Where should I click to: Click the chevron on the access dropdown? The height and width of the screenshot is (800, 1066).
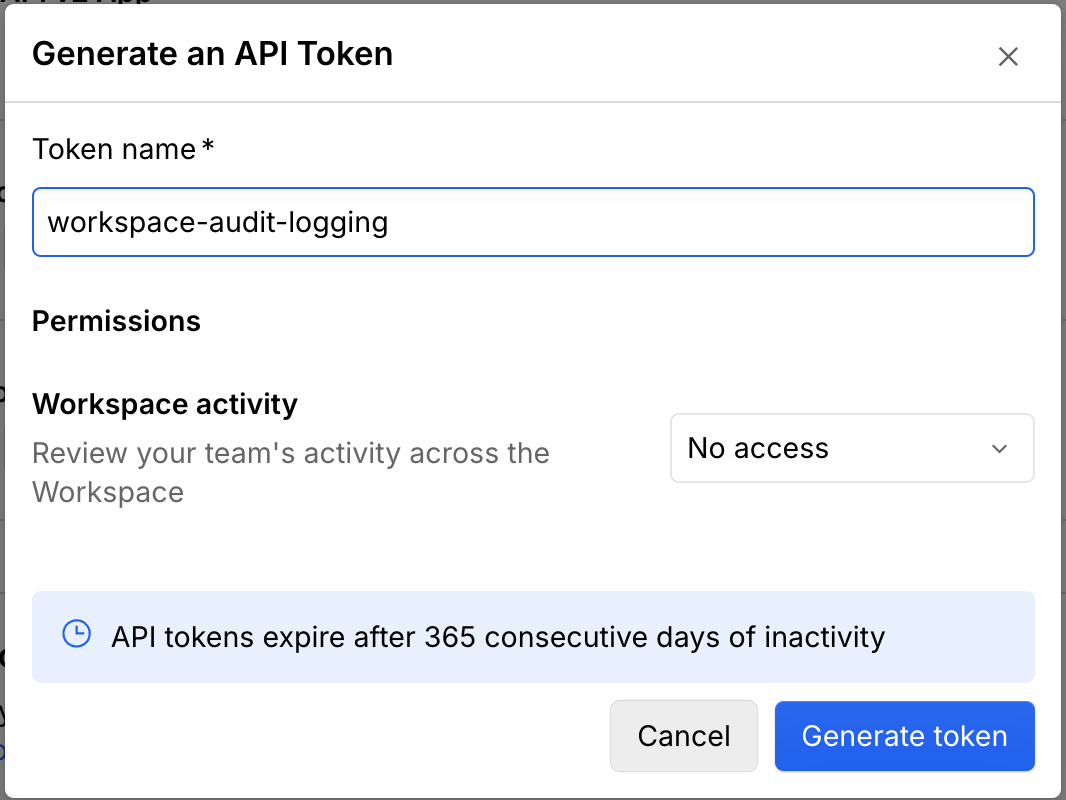pyautogui.click(x=999, y=449)
